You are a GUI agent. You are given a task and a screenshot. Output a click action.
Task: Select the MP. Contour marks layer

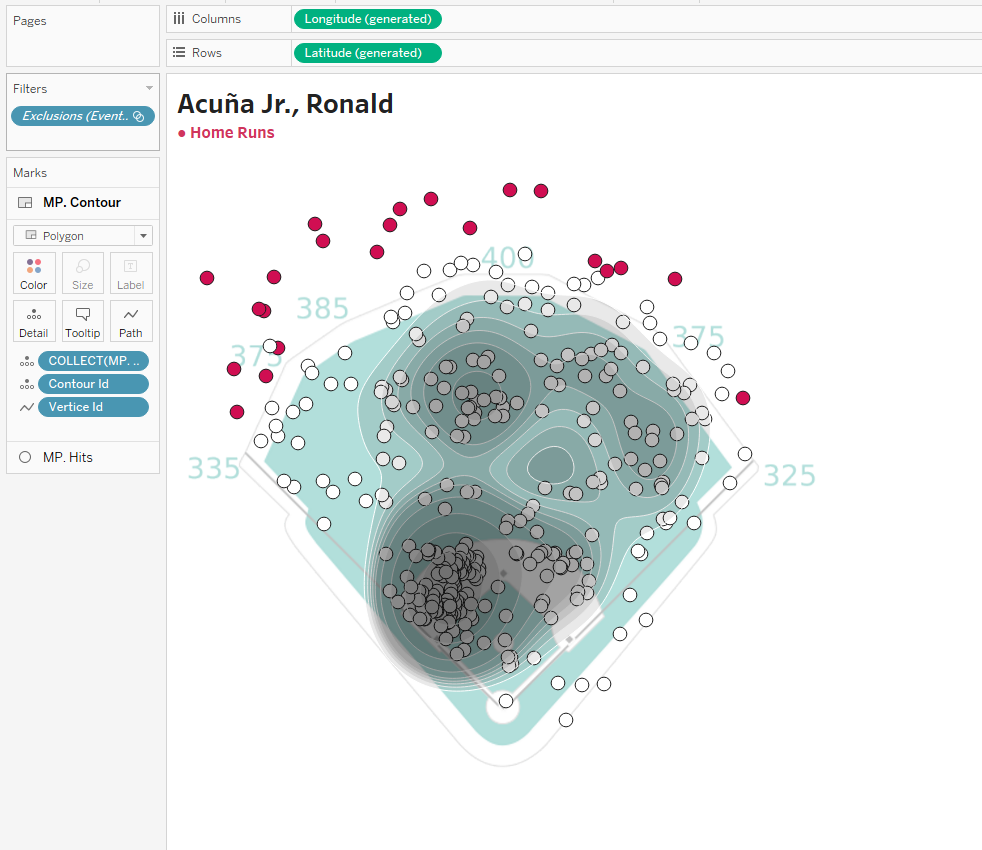pos(81,202)
